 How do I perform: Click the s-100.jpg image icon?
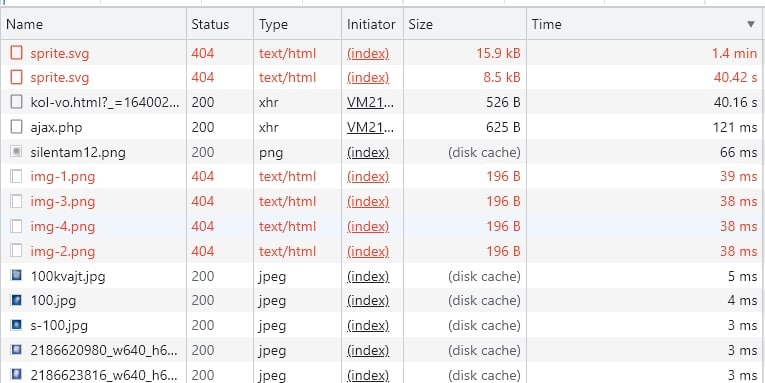coord(17,324)
